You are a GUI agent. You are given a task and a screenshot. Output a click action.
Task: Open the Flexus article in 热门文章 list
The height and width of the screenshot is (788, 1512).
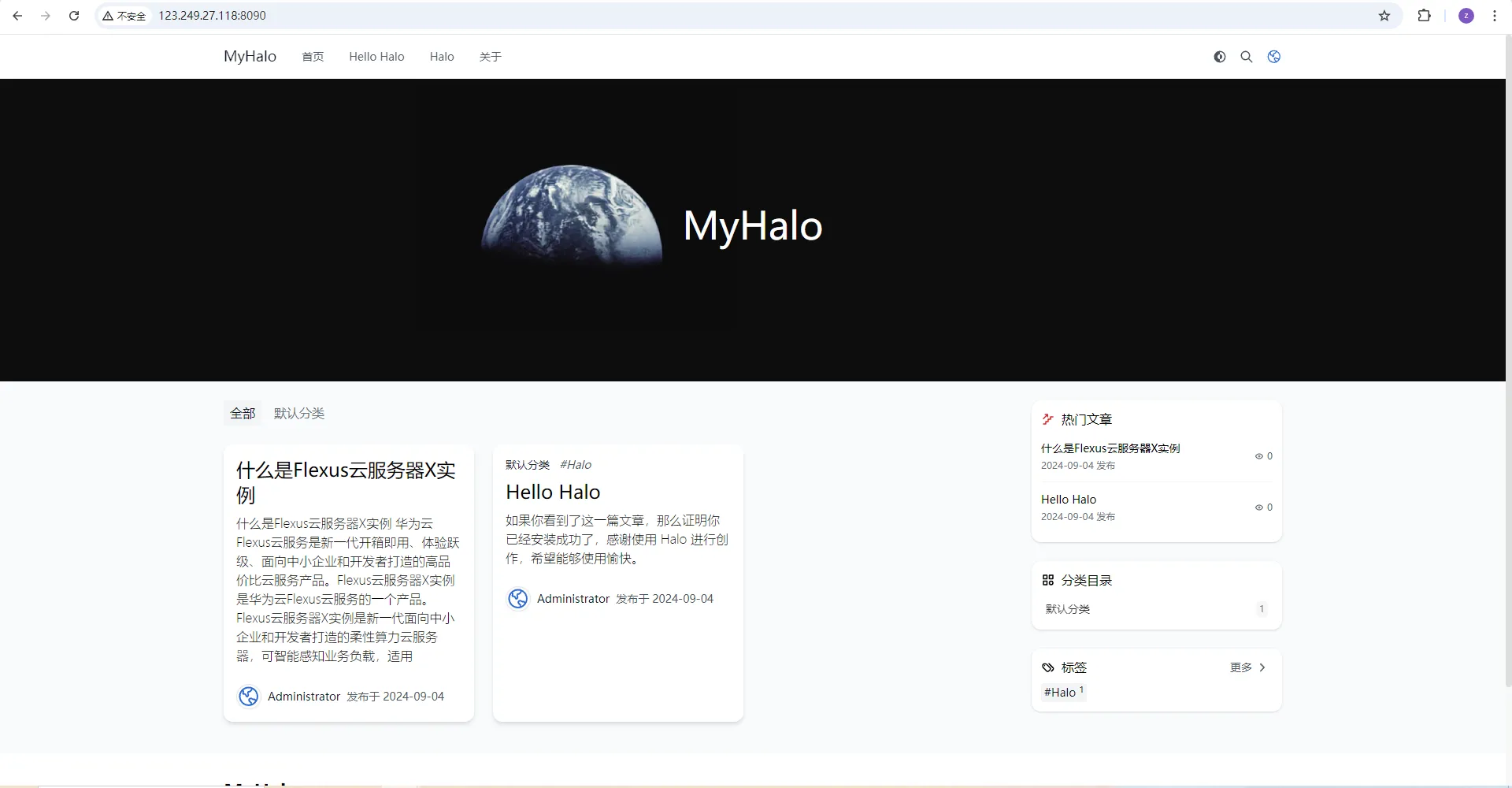[1110, 448]
